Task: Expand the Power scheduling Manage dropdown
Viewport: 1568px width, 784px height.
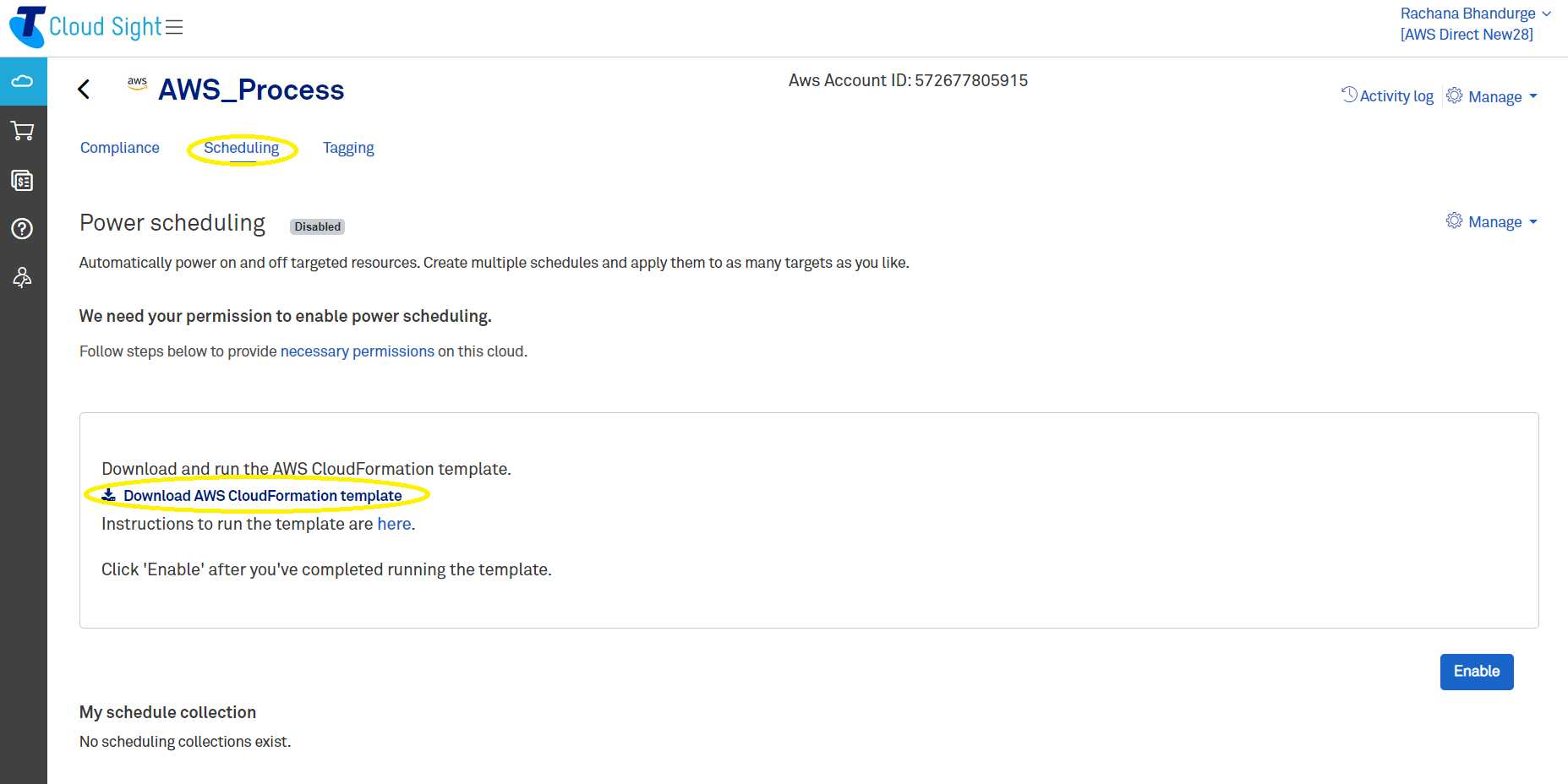Action: click(1493, 222)
